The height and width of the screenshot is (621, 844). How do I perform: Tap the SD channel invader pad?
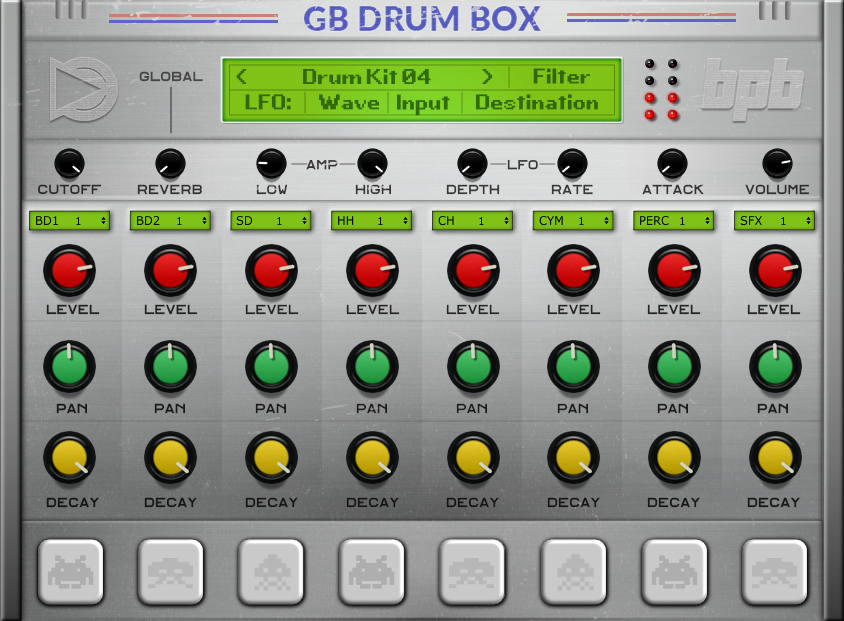click(x=271, y=571)
